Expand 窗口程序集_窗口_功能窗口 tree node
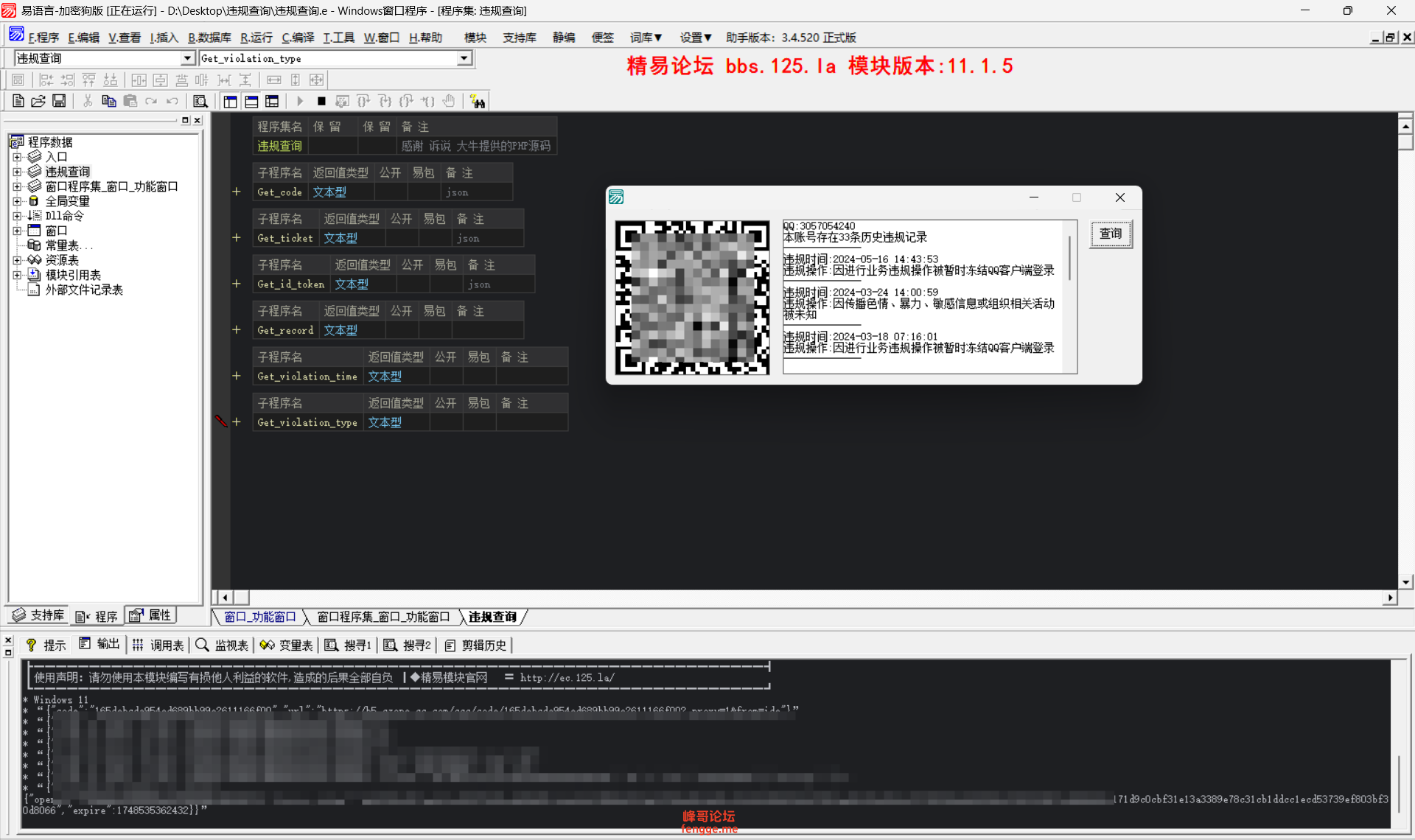1415x840 pixels. click(x=17, y=186)
